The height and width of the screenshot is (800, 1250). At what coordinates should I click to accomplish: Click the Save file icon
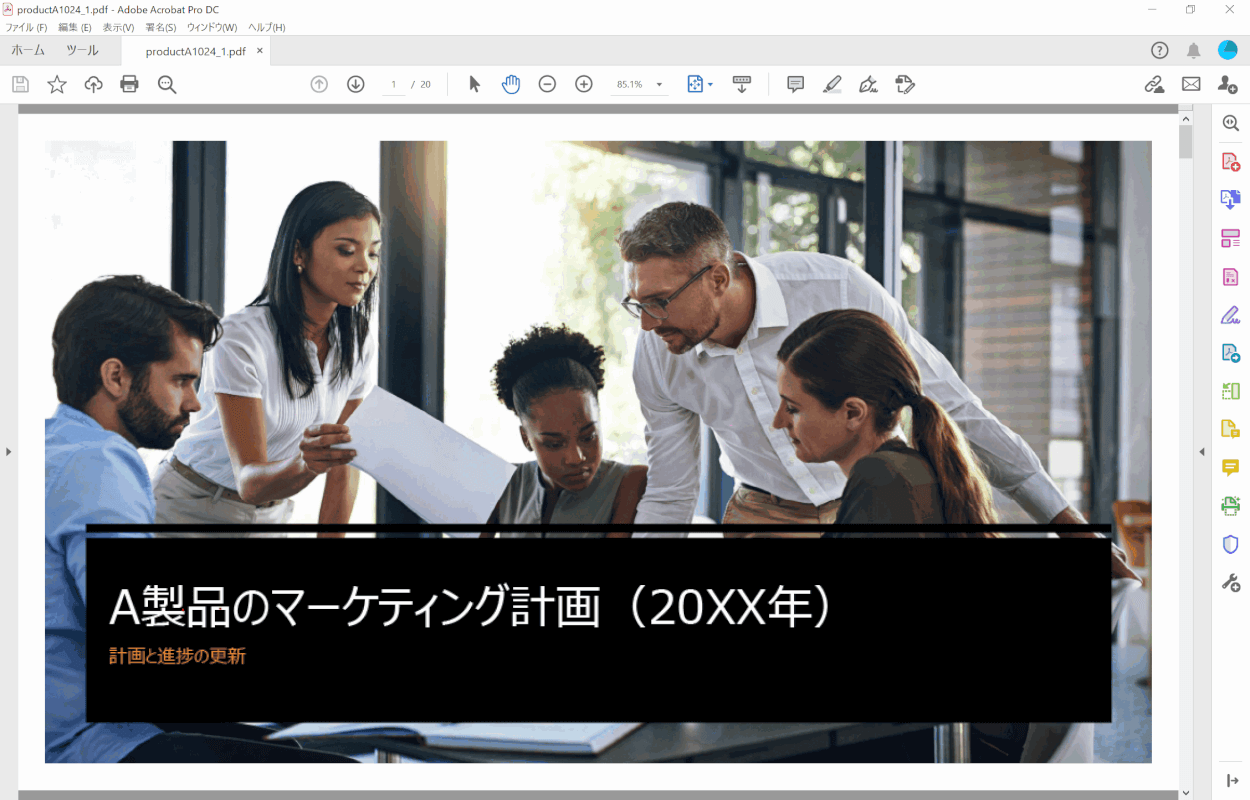coord(20,85)
